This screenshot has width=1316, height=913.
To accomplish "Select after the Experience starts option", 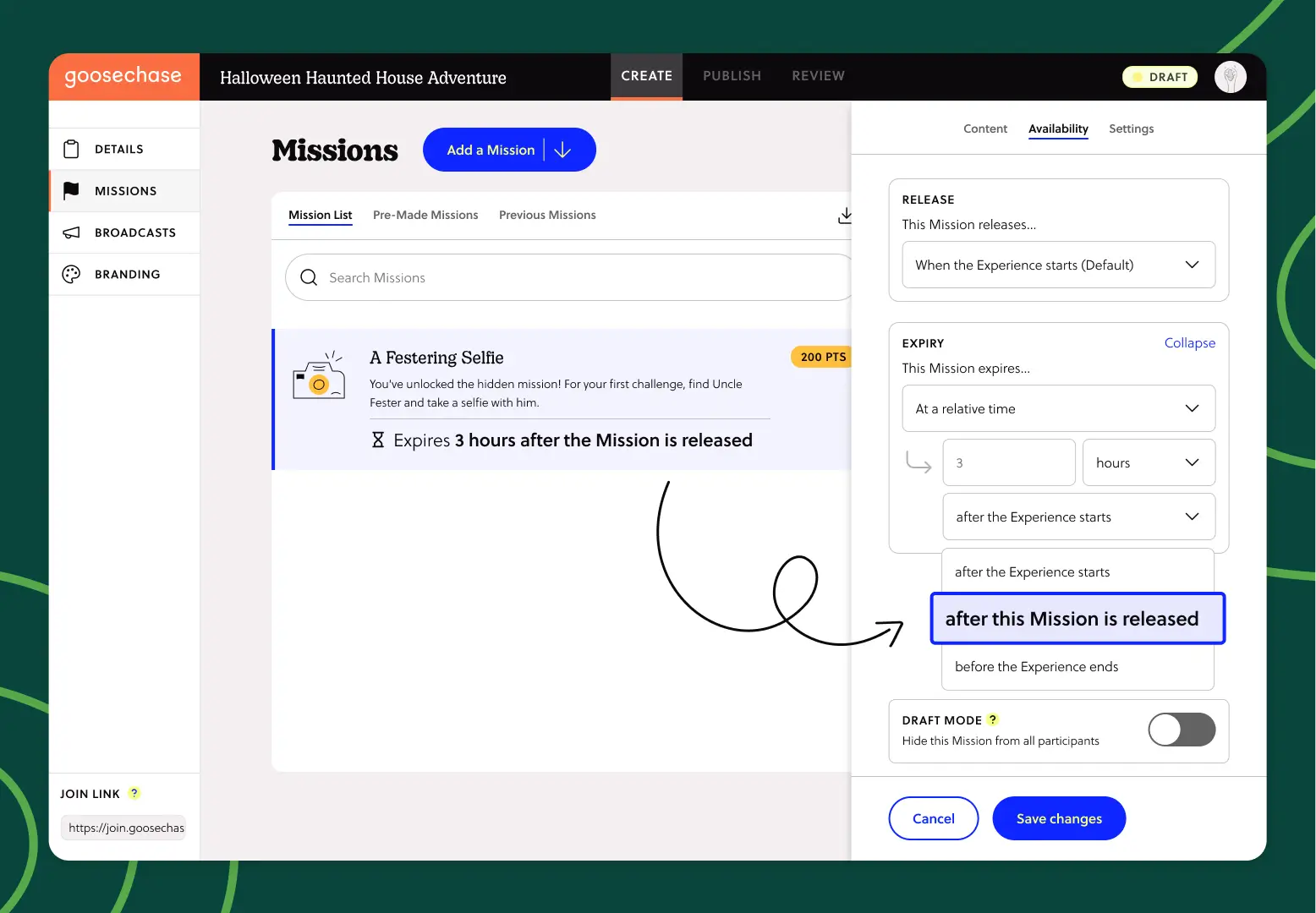I will (1077, 572).
